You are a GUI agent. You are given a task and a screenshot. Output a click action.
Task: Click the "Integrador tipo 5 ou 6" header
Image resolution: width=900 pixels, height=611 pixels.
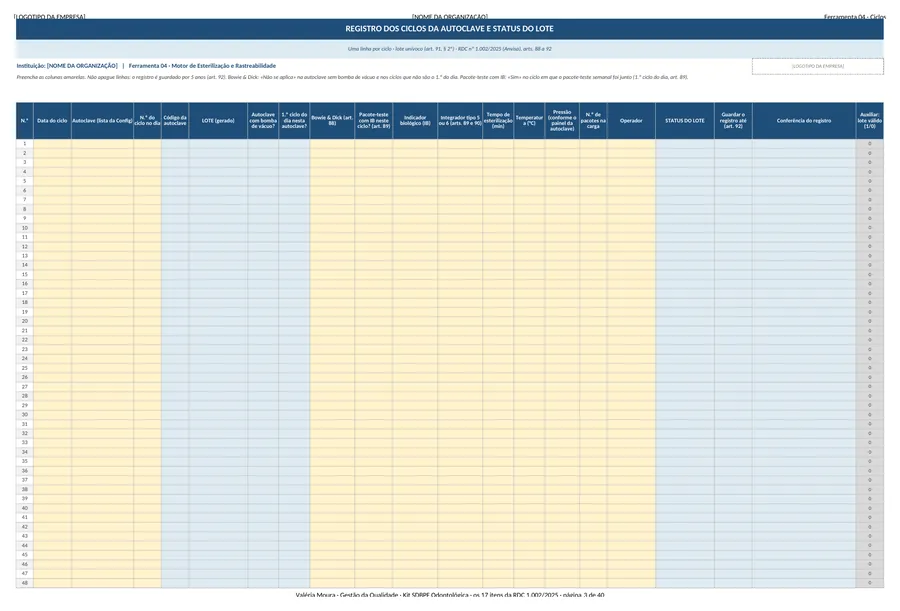pos(460,121)
